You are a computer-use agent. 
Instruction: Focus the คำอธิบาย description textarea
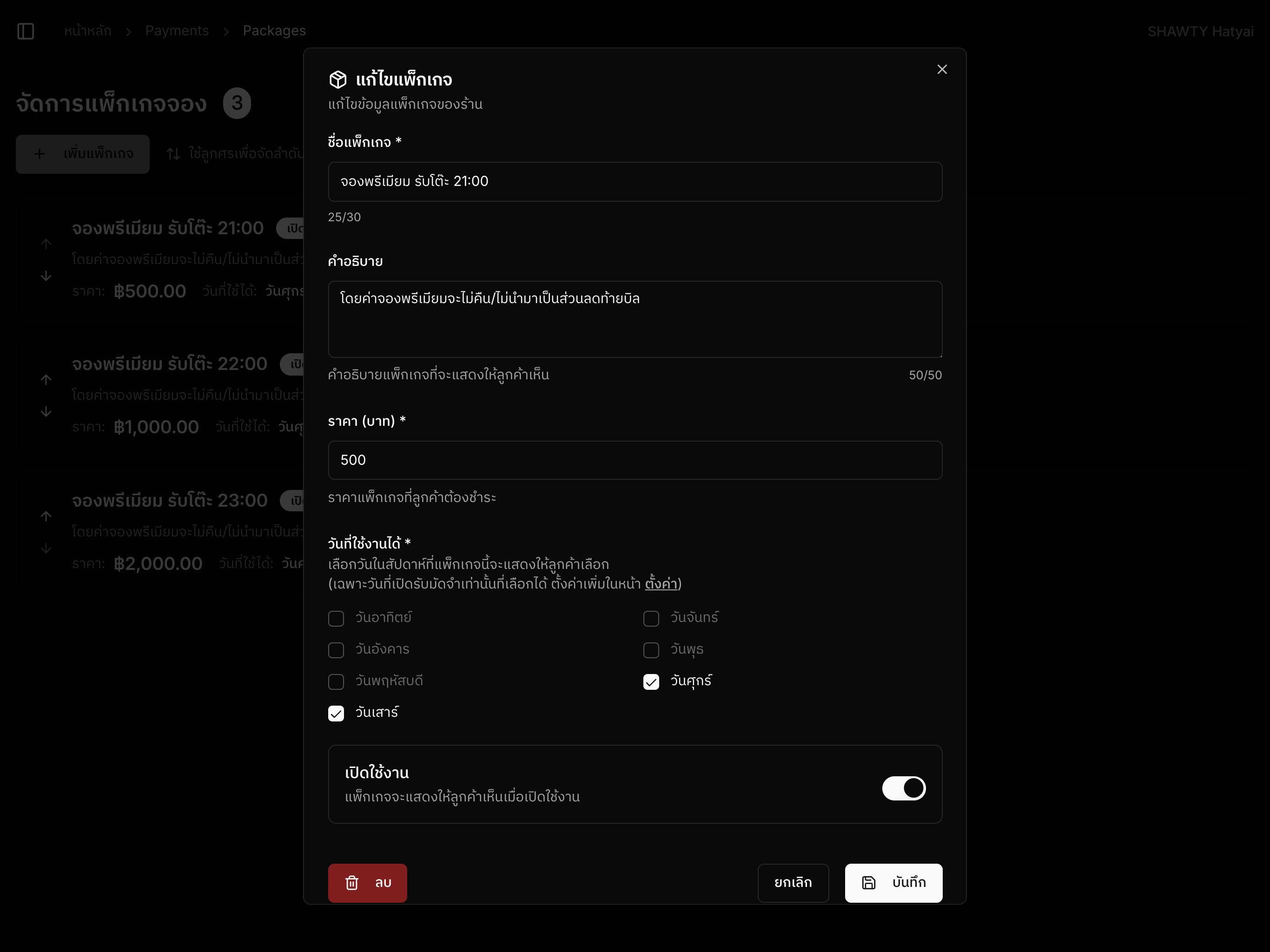(x=635, y=319)
